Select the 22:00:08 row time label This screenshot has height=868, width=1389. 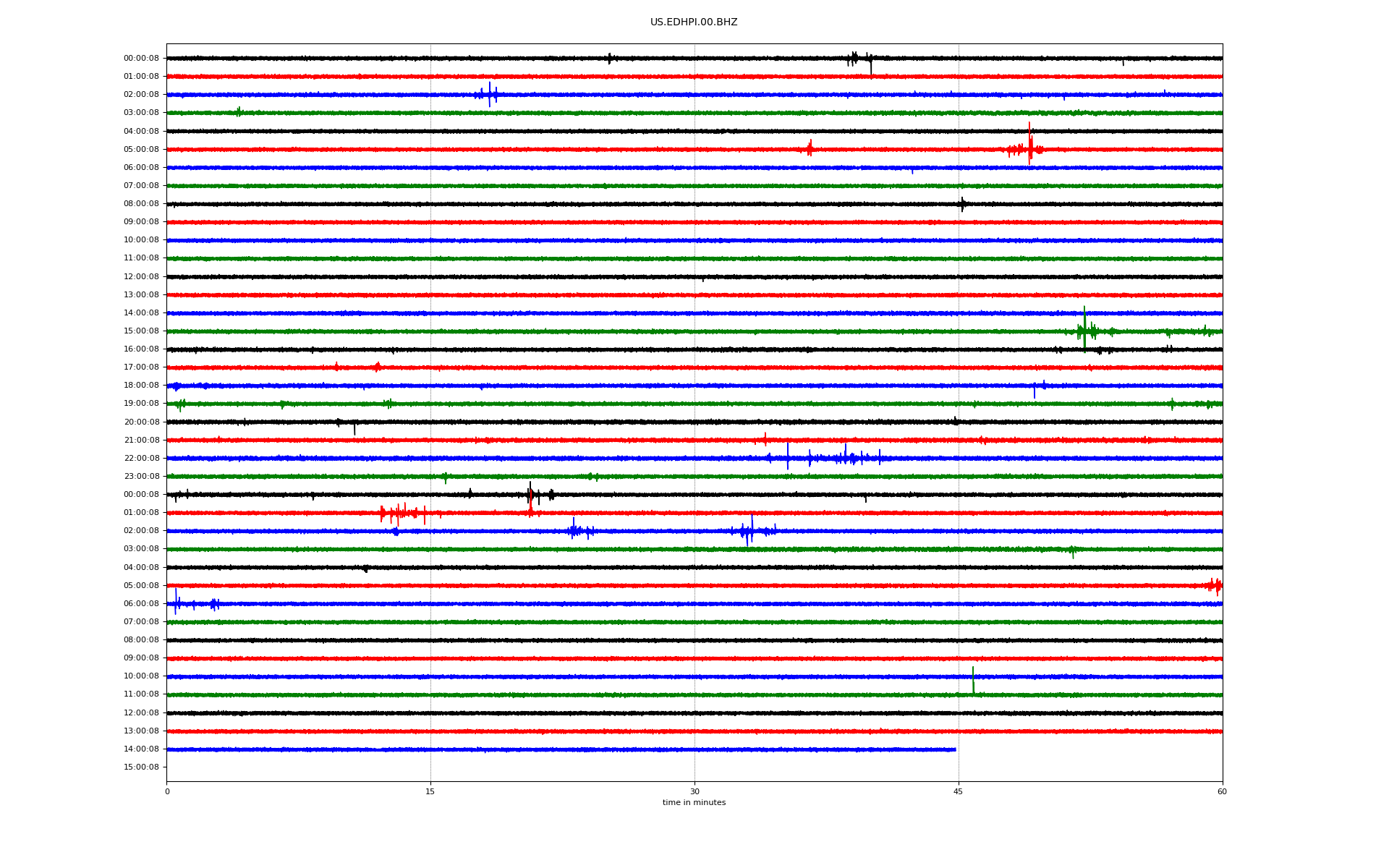(141, 459)
